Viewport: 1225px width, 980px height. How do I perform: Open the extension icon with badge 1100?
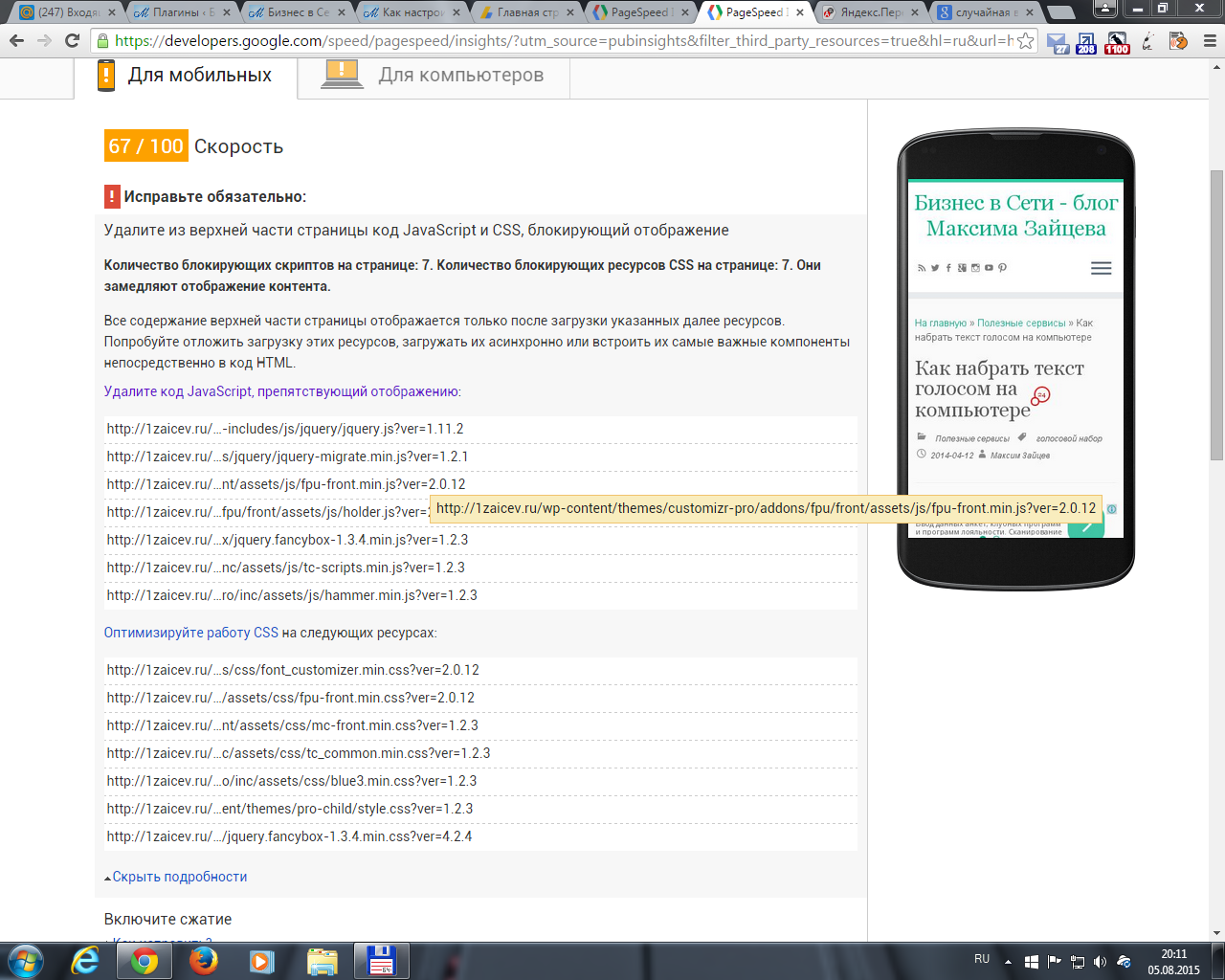tap(1117, 43)
